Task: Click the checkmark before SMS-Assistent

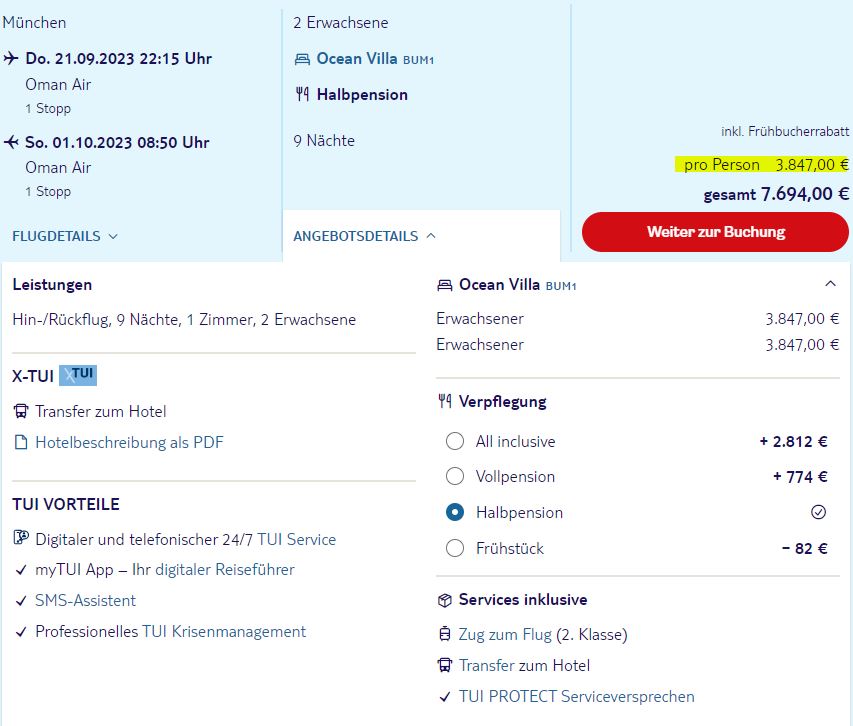Action: click(21, 601)
